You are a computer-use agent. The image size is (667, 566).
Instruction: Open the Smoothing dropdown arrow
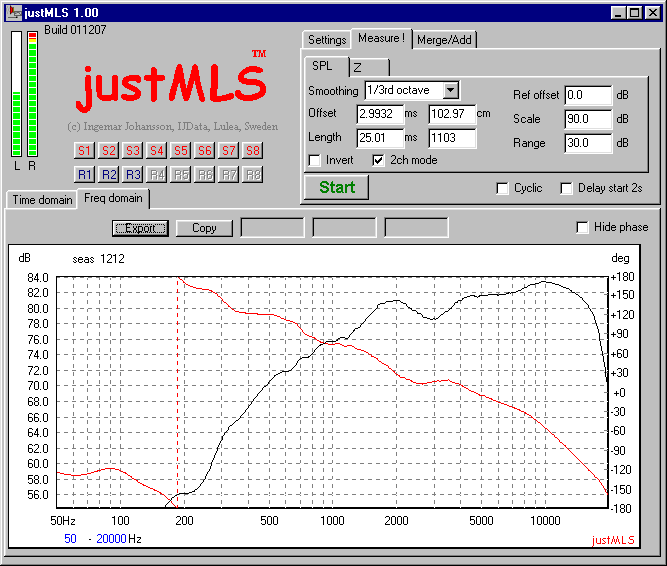click(x=450, y=91)
